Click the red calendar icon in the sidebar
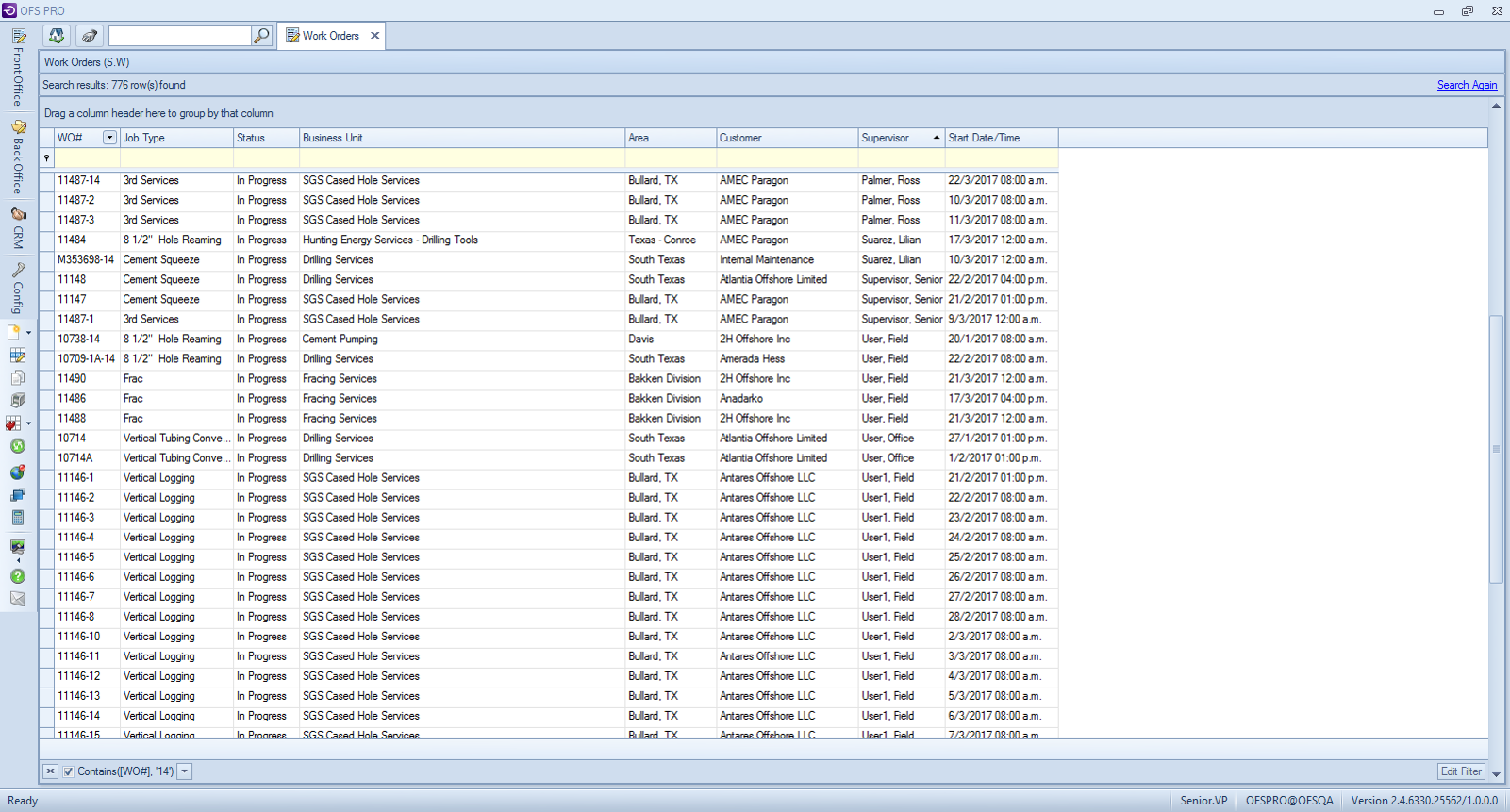Screen dimensions: 1510x812 coord(14,423)
